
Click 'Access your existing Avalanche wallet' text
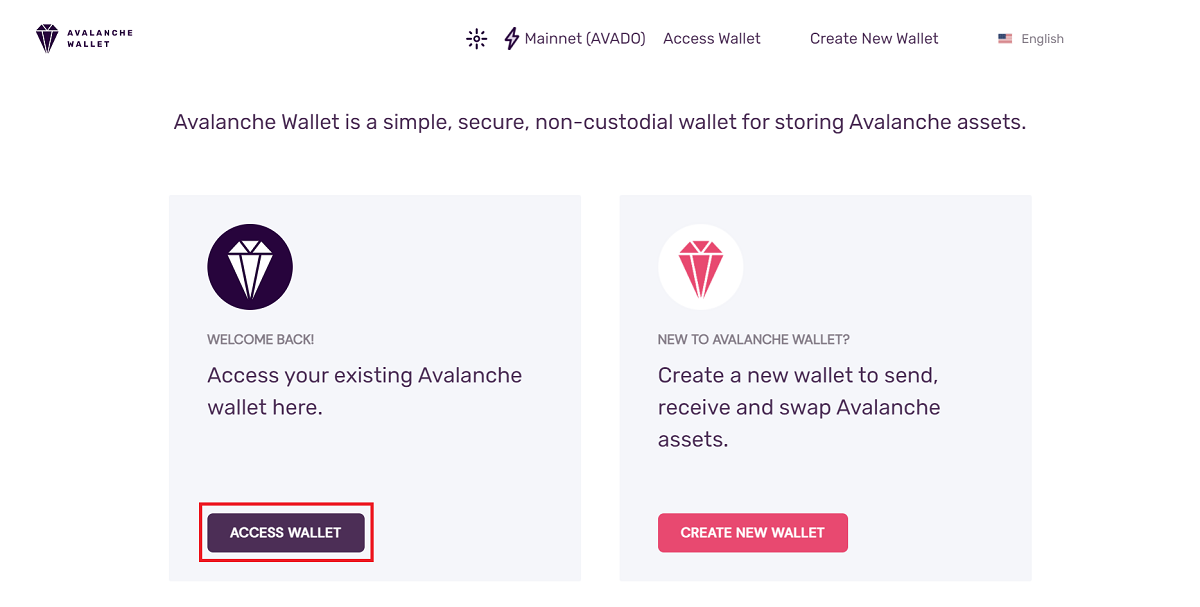[x=365, y=391]
